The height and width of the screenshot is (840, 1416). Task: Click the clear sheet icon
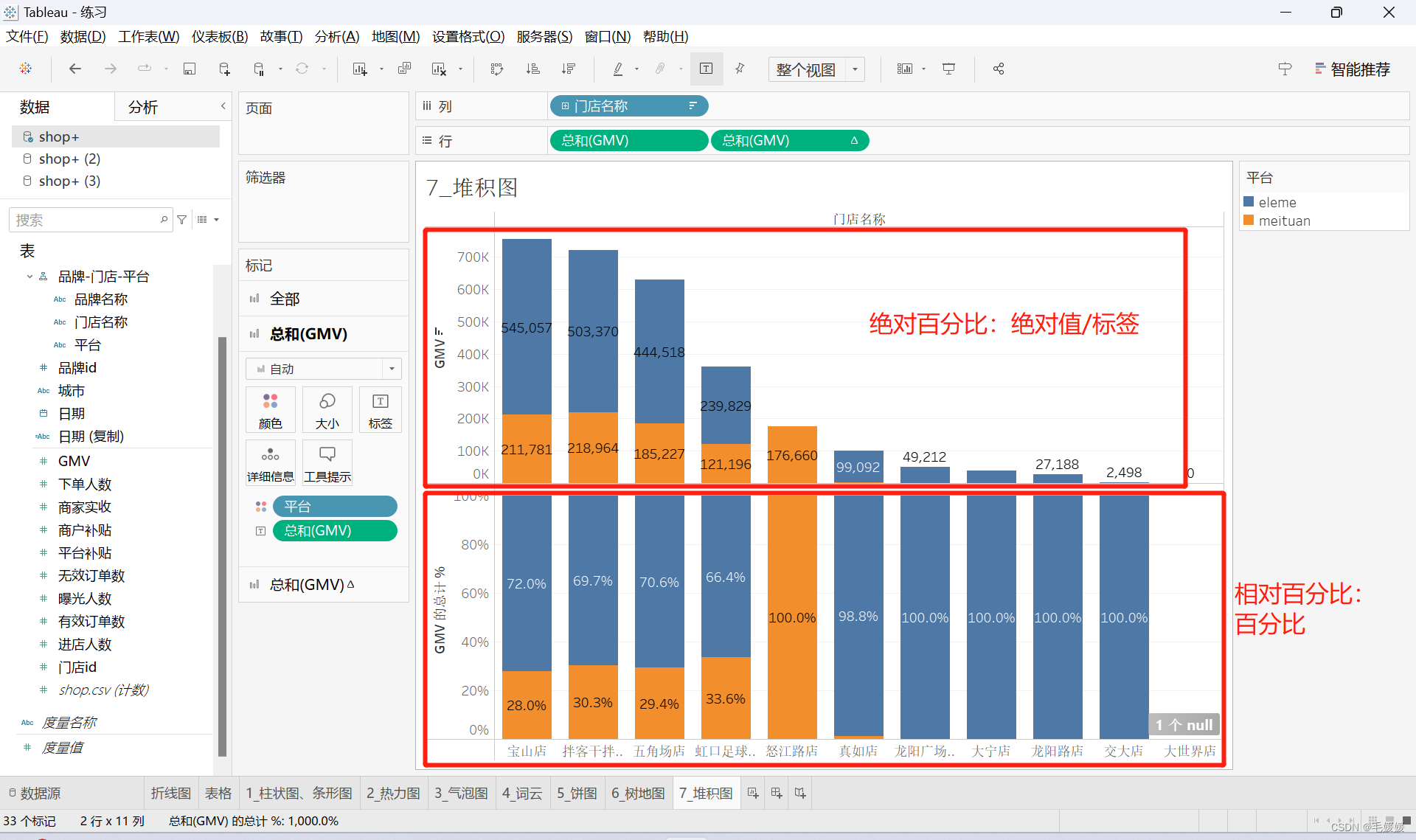[x=440, y=69]
